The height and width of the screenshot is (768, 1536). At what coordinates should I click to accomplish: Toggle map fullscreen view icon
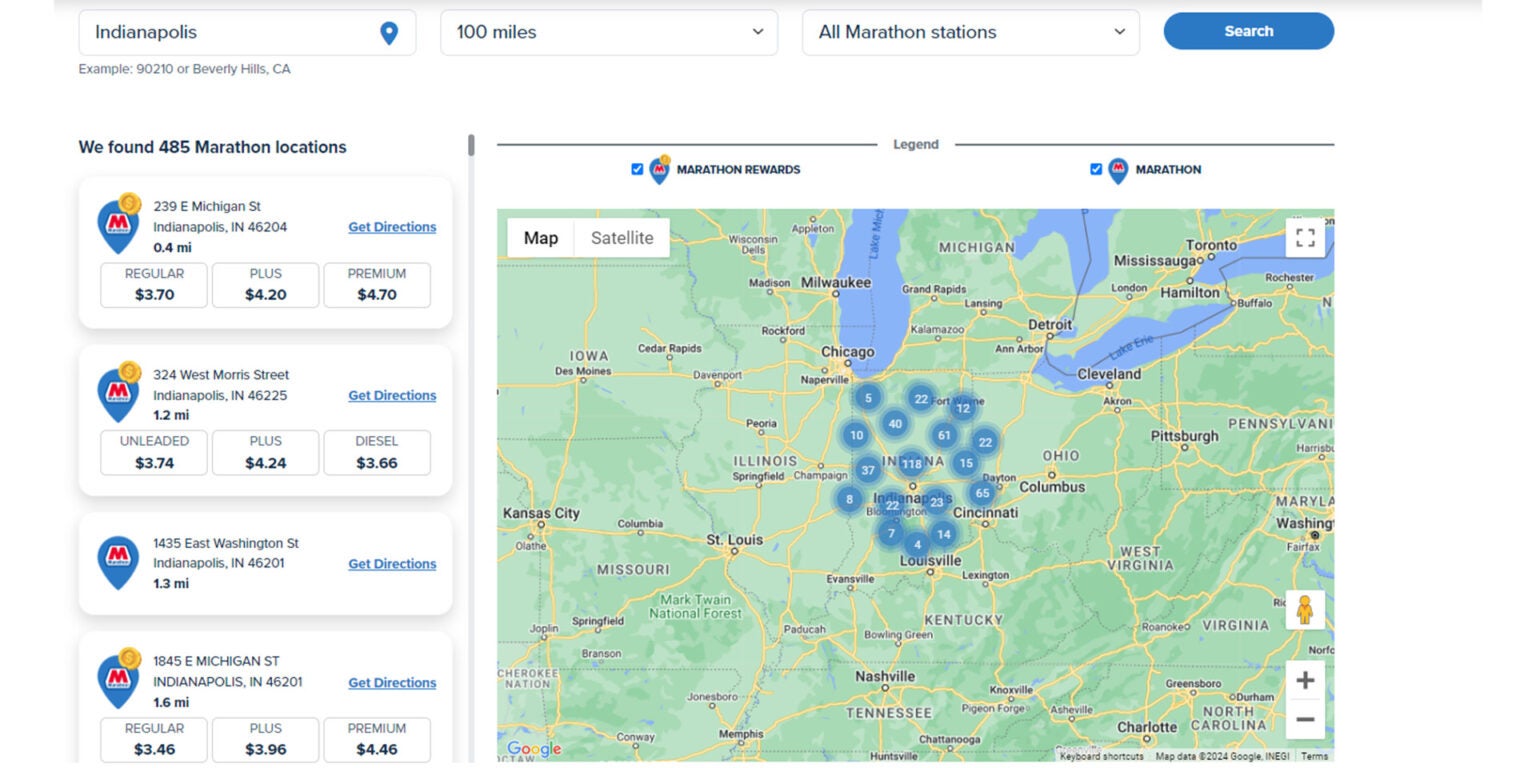[x=1304, y=238]
